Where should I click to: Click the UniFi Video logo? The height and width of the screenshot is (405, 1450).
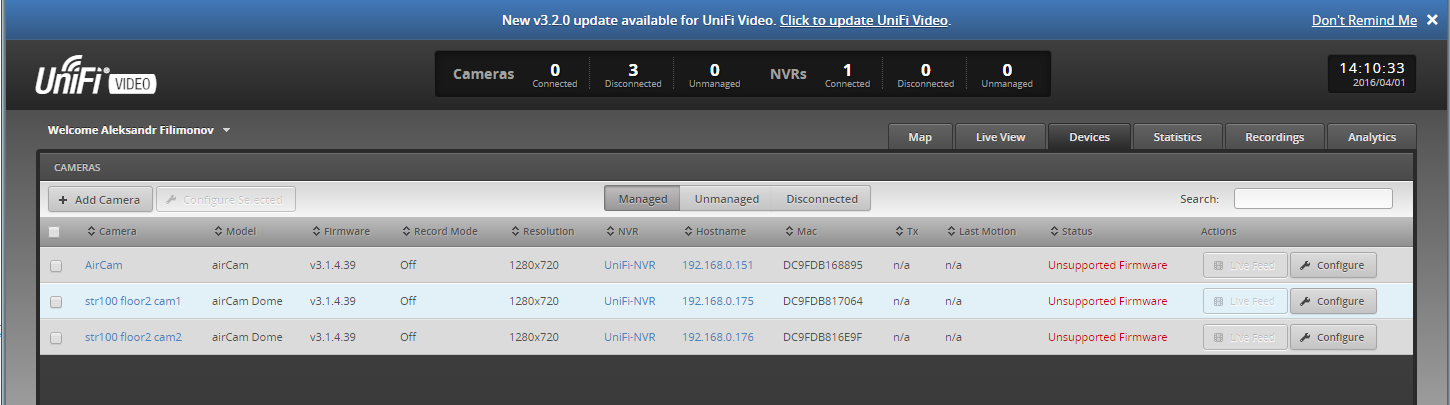(x=96, y=79)
